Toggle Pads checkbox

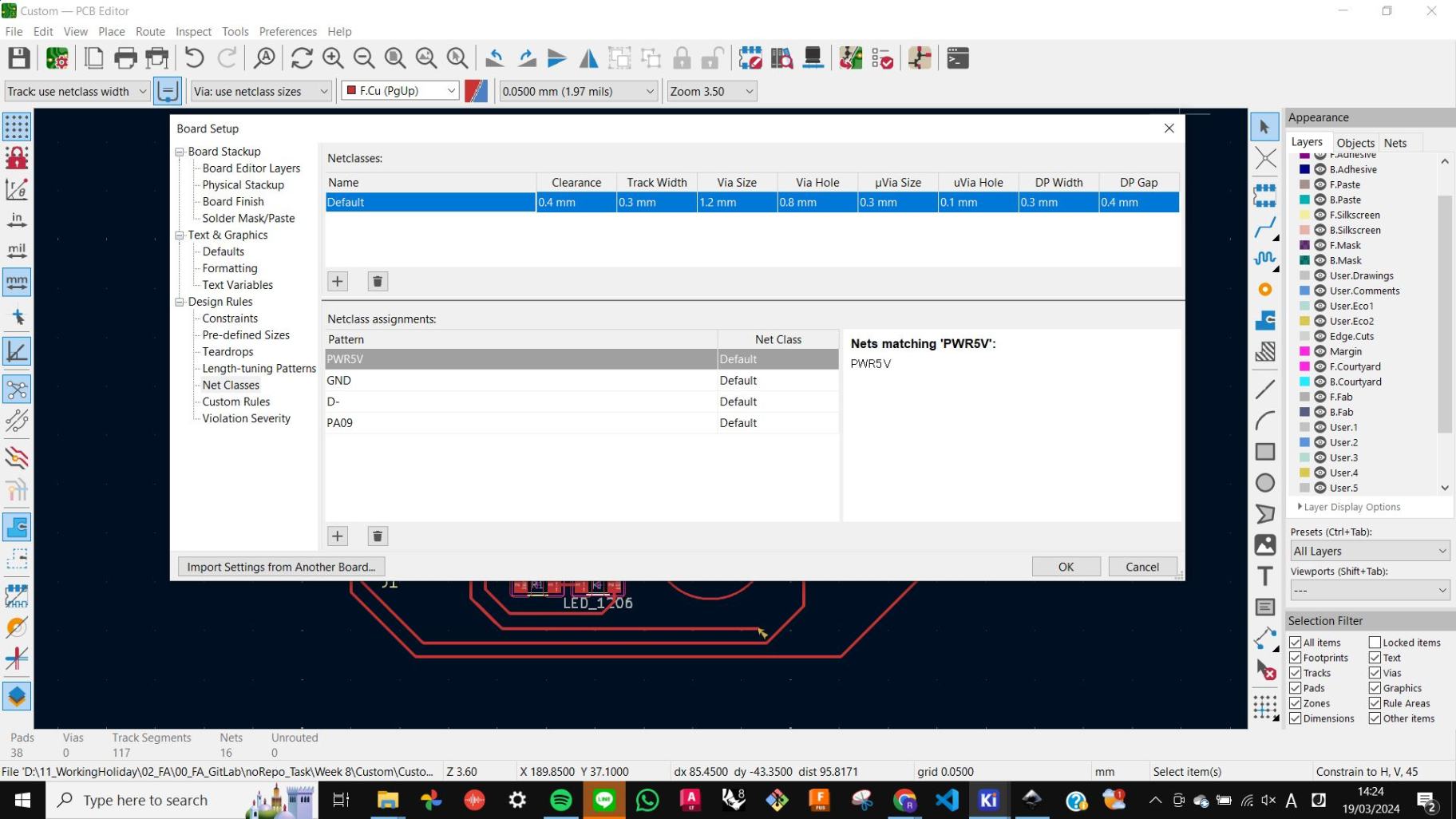[1296, 688]
